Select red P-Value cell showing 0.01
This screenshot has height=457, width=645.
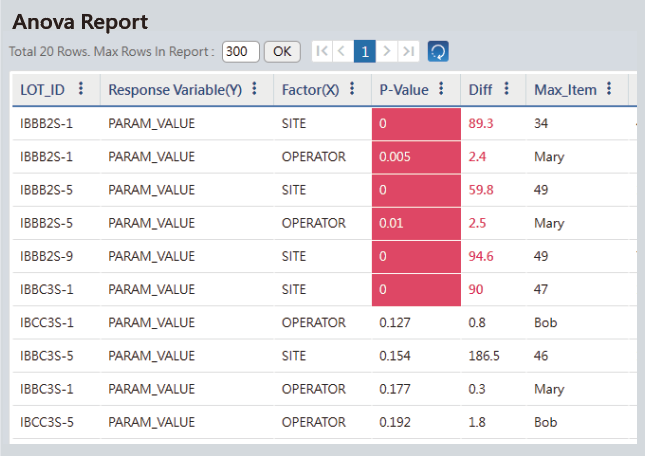coord(415,223)
